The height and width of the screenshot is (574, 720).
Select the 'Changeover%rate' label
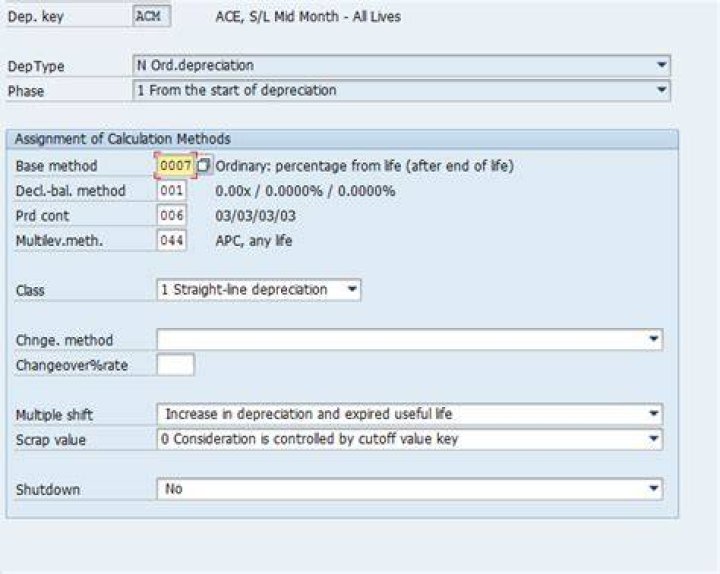[72, 366]
